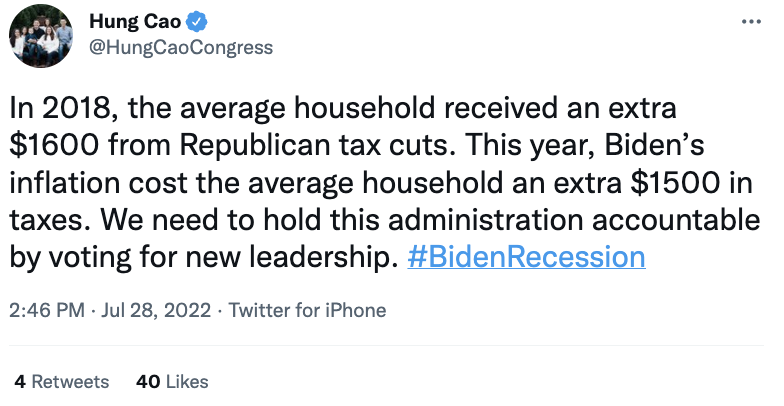This screenshot has height=406, width=784.
Task: Click the blue verified badge
Action: pyautogui.click(x=197, y=22)
